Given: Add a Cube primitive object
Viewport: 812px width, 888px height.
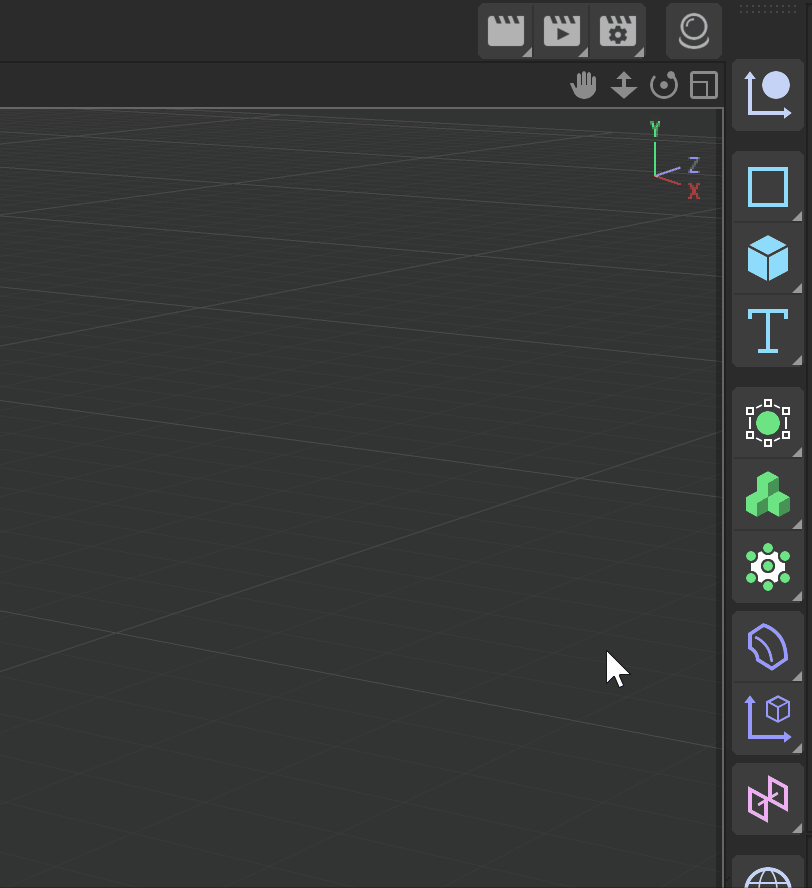Looking at the screenshot, I should (x=768, y=258).
